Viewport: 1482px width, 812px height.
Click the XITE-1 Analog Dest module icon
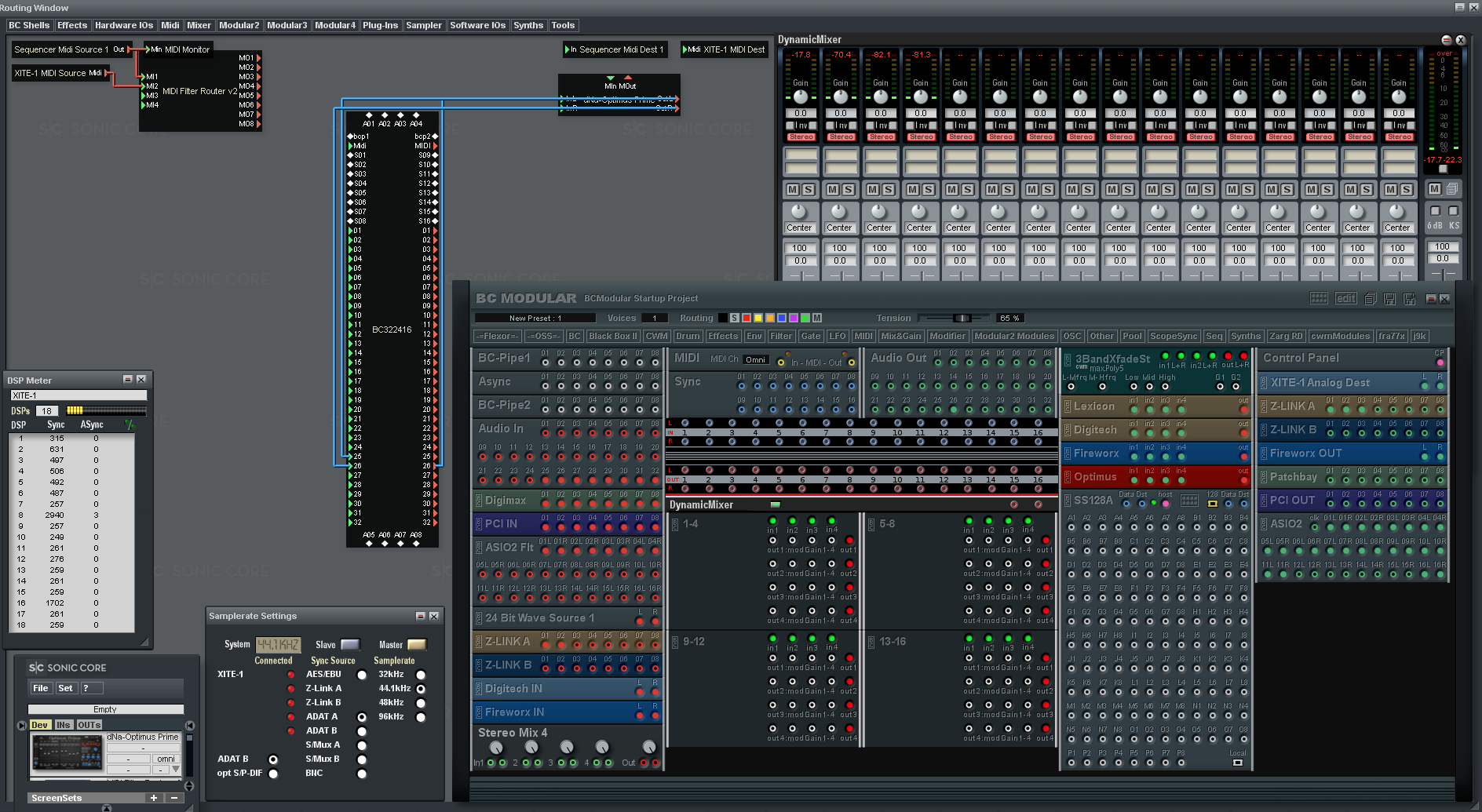tap(1264, 382)
